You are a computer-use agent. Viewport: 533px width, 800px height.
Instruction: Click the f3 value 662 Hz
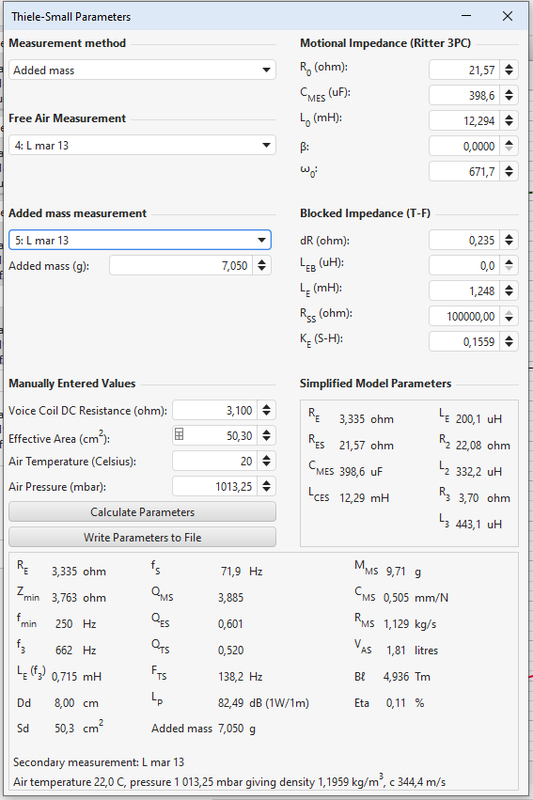pos(76,650)
